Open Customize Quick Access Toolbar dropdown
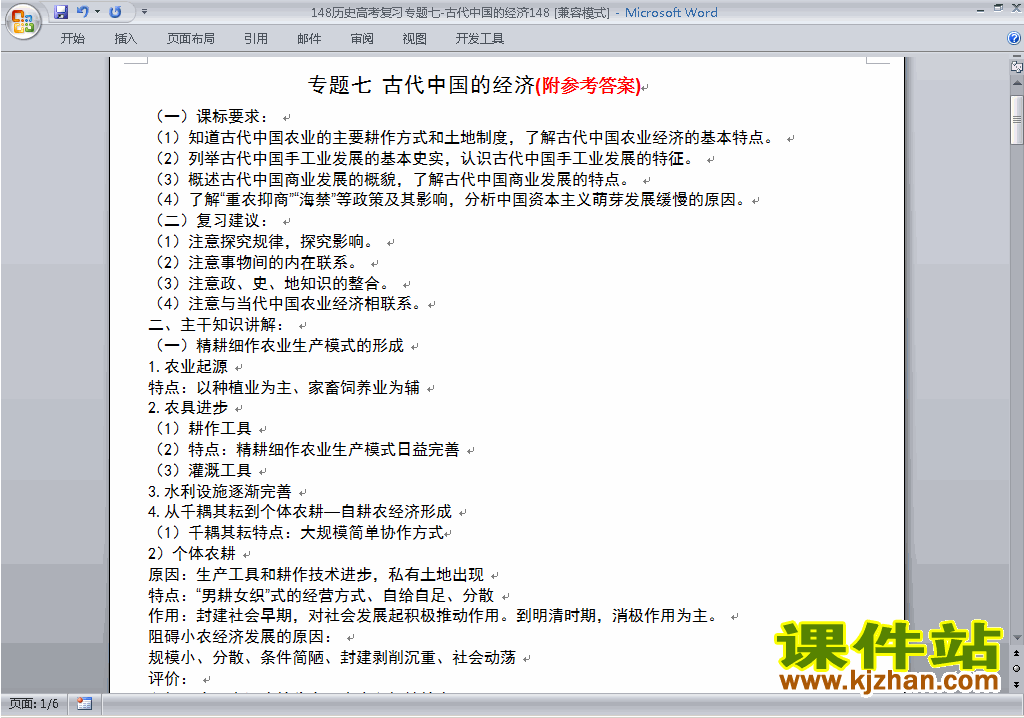The height and width of the screenshot is (718, 1024). coord(144,12)
